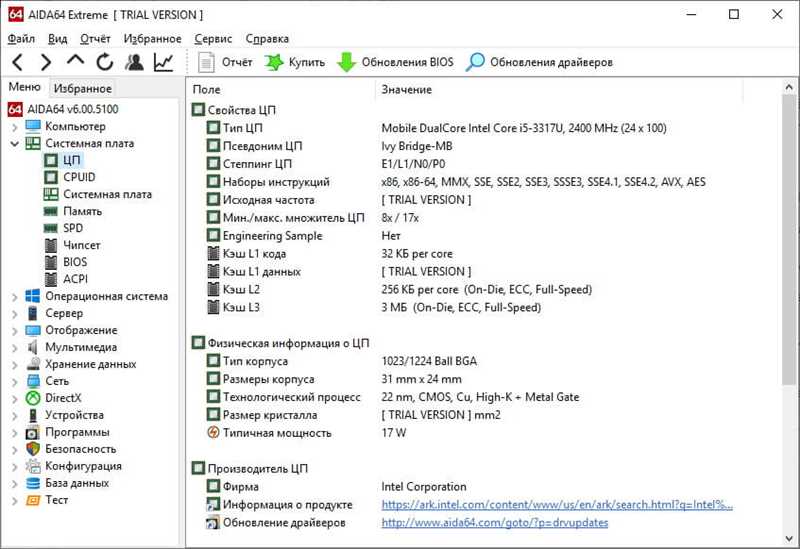Screen dimensions: 800x549
Task: Click the Сеть network icon in the tree
Action: pyautogui.click(x=33, y=381)
